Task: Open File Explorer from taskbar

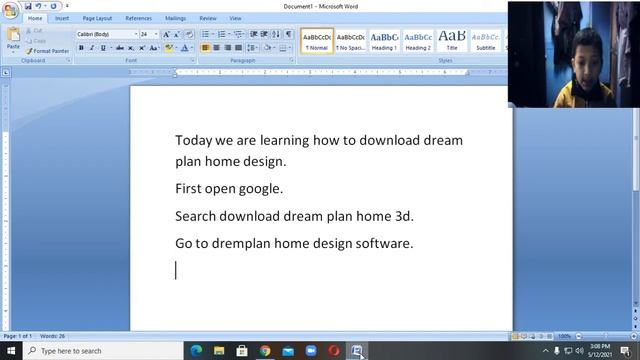Action: 219,351
